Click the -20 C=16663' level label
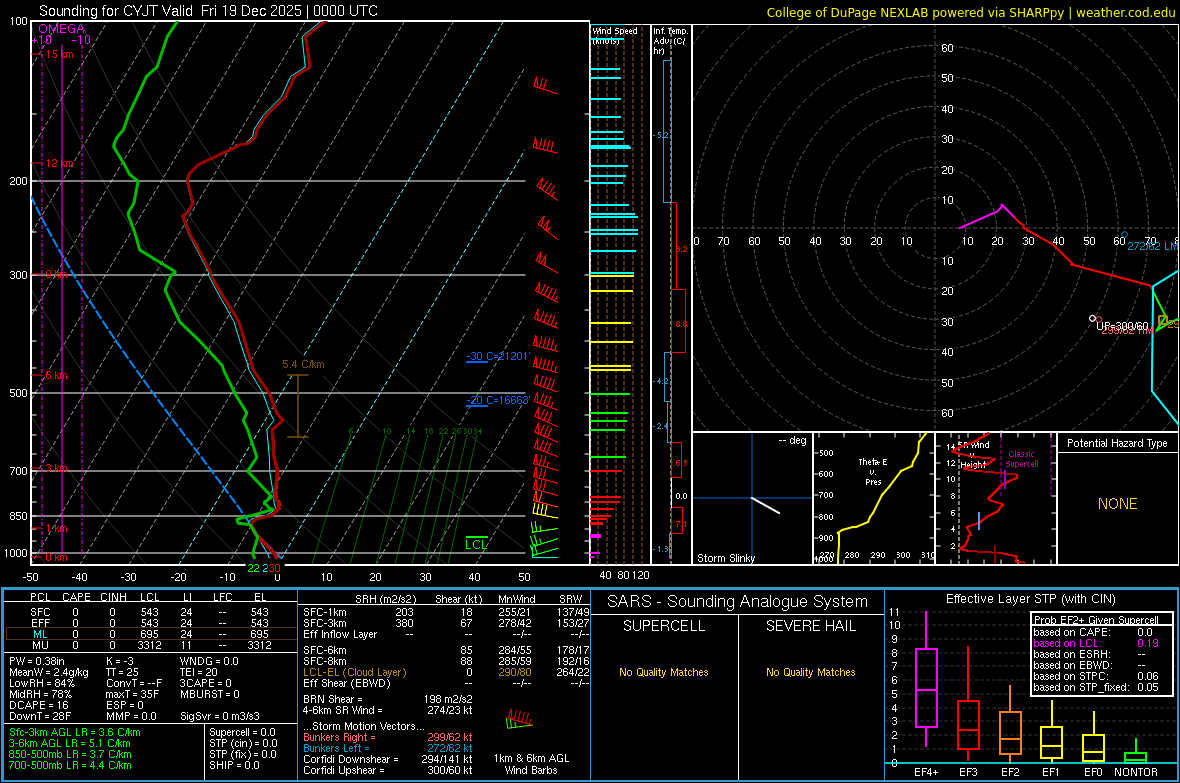 [x=498, y=401]
